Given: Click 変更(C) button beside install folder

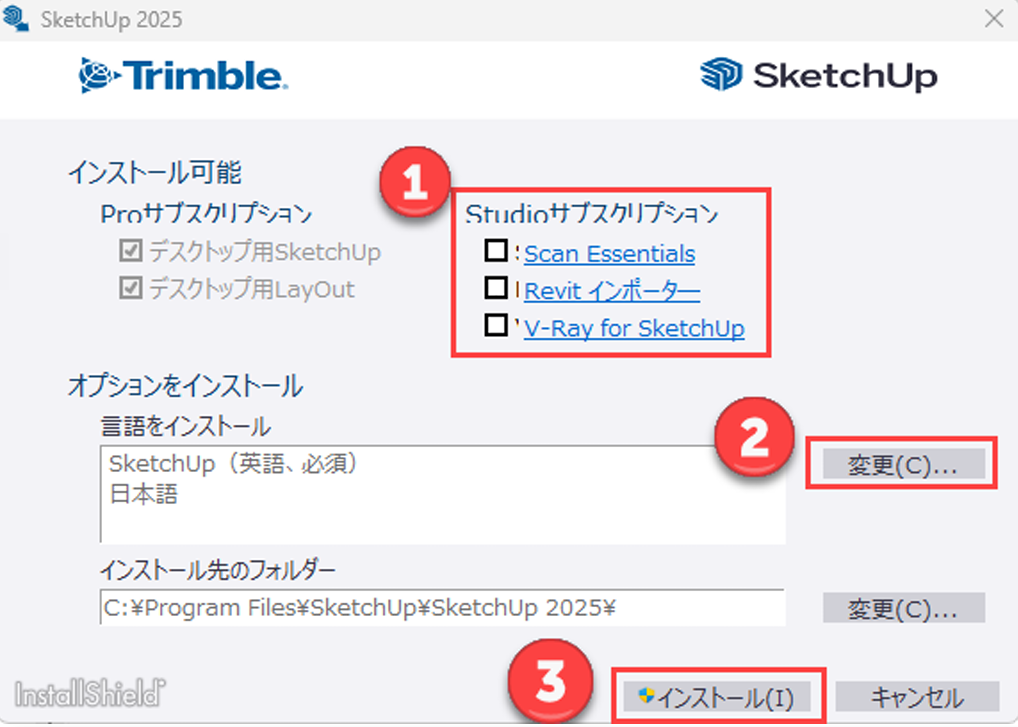Looking at the screenshot, I should (x=904, y=608).
